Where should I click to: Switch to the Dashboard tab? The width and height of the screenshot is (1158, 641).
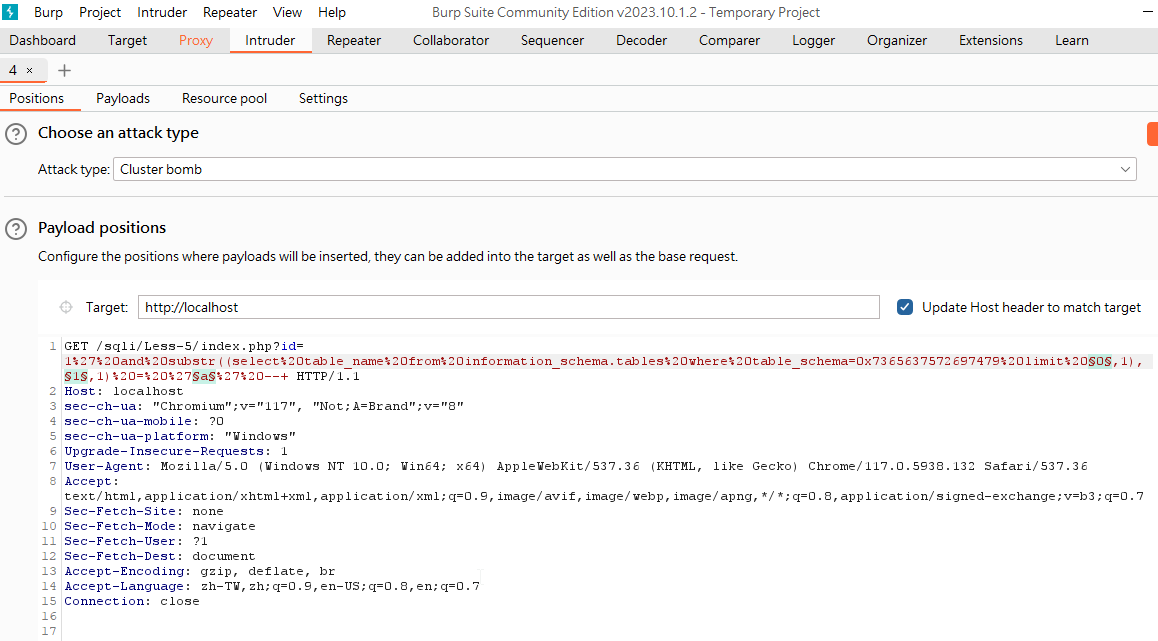[x=43, y=41]
